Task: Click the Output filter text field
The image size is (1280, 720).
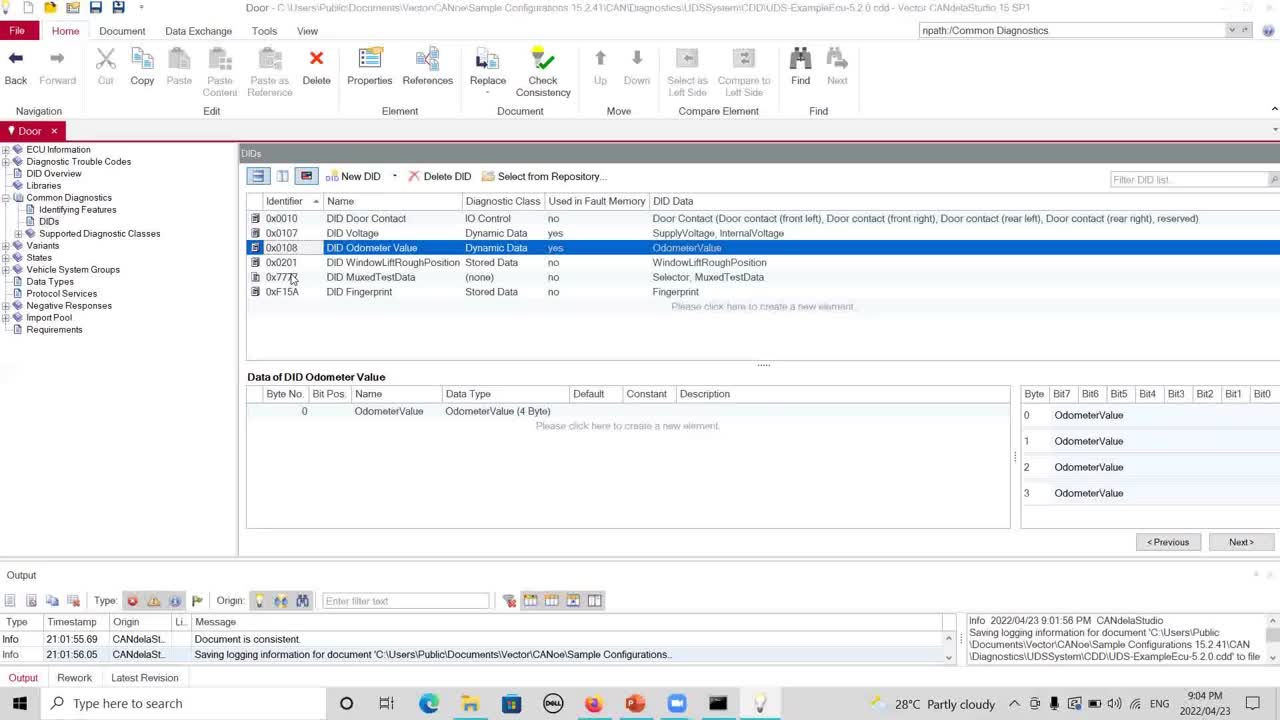Action: click(405, 601)
